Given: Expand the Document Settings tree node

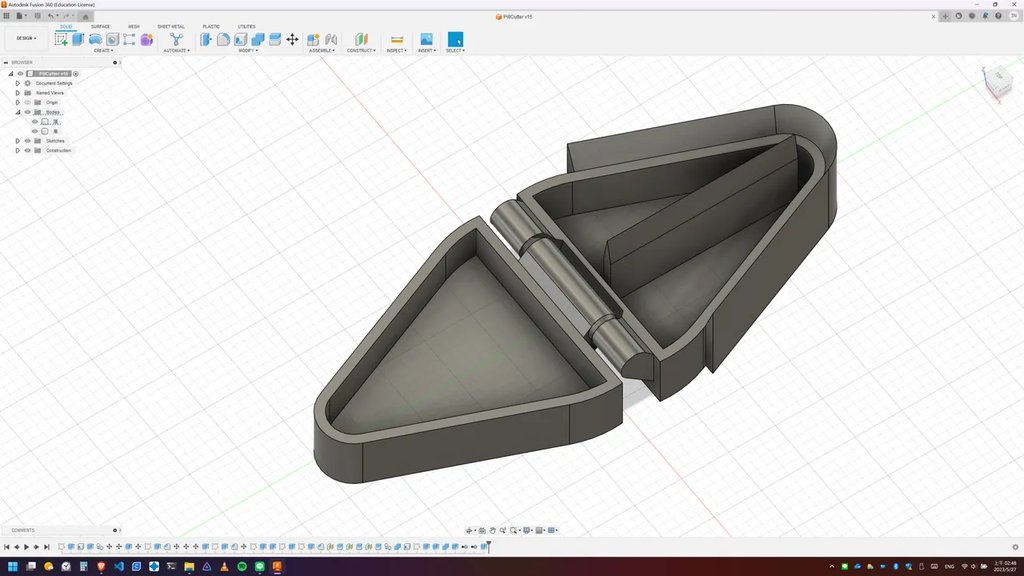Looking at the screenshot, I should tap(17, 83).
